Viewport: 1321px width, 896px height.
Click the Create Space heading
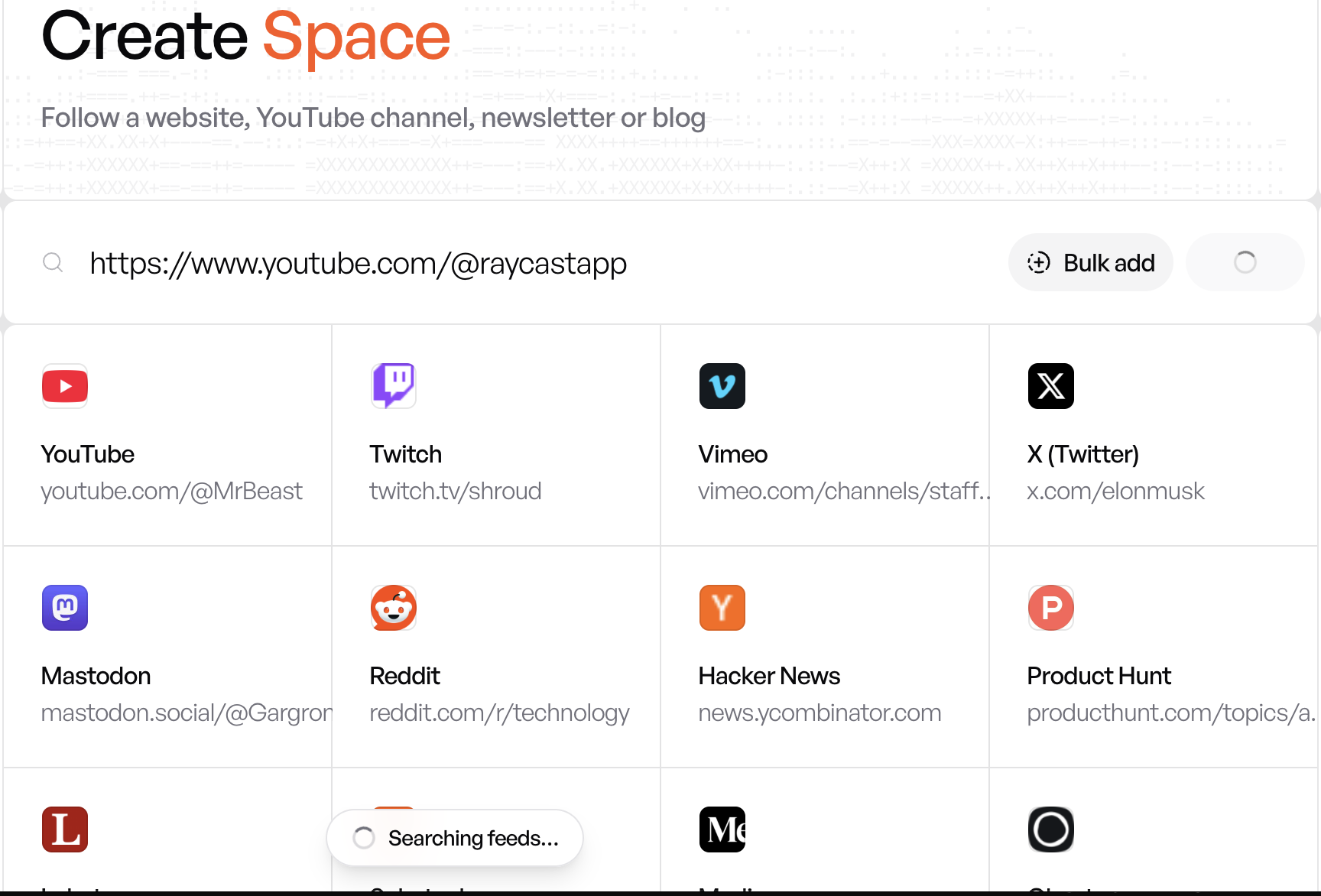point(245,37)
